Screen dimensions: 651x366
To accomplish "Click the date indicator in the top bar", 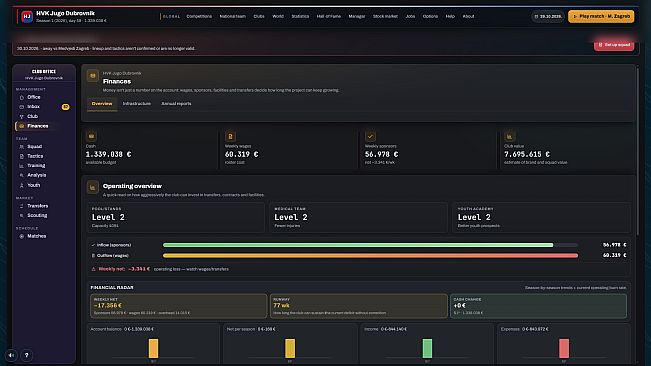I will point(547,17).
